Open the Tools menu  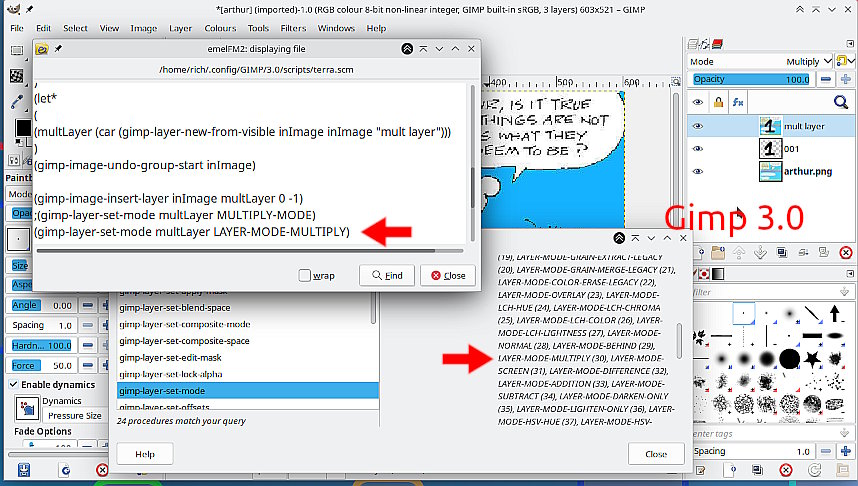click(258, 28)
